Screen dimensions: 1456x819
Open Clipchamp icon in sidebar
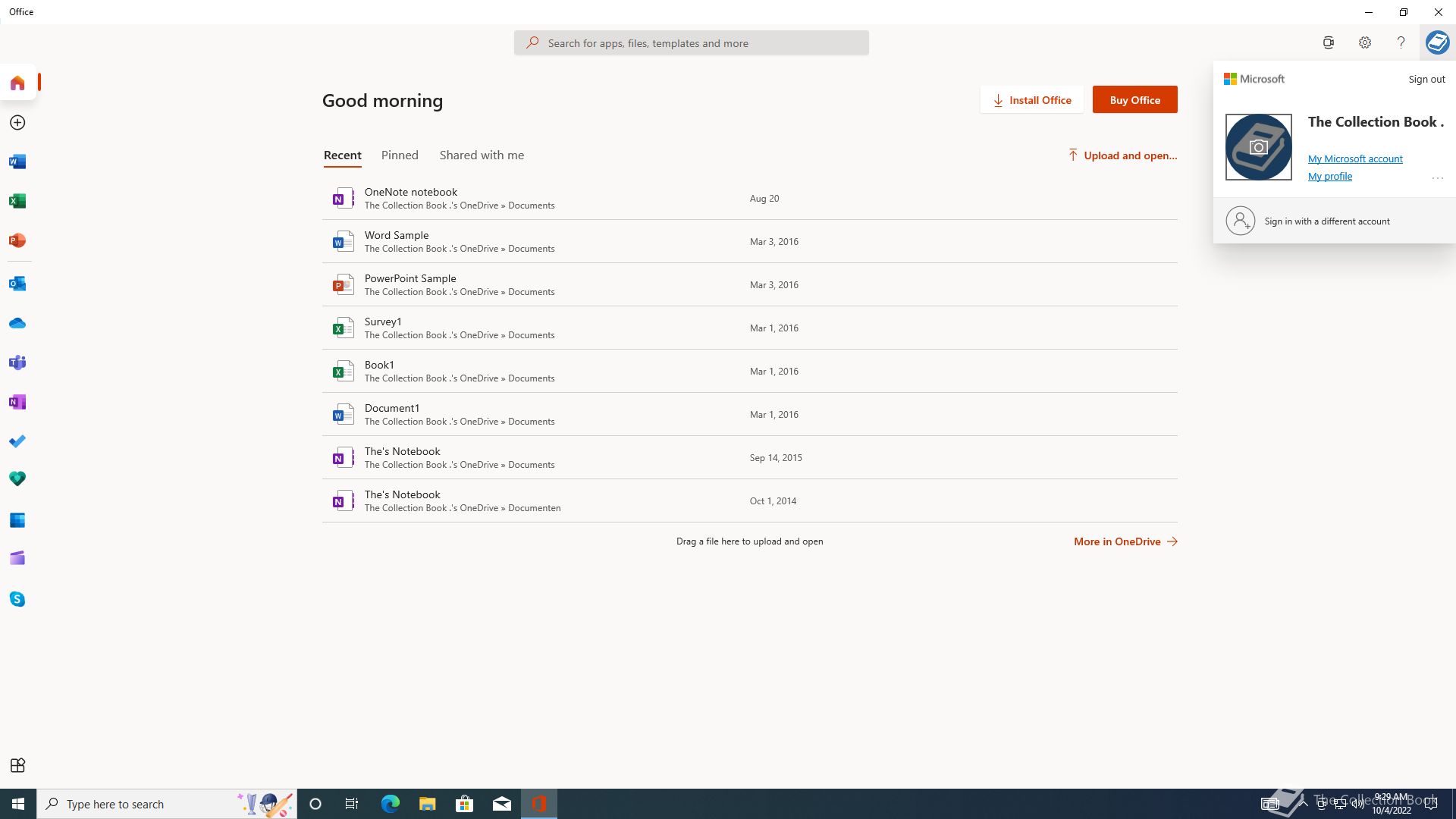[17, 558]
